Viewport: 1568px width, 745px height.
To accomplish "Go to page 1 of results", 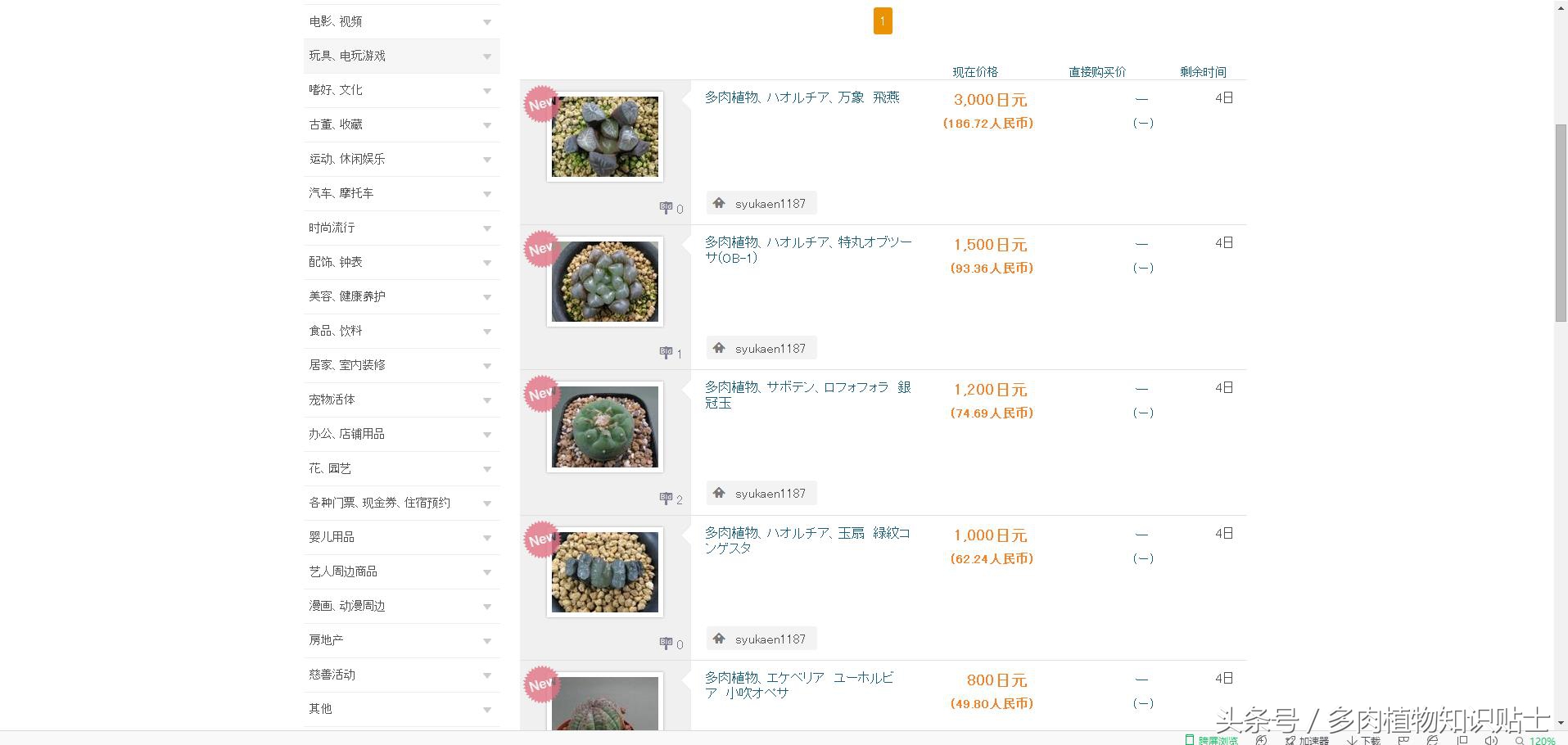I will pyautogui.click(x=883, y=21).
